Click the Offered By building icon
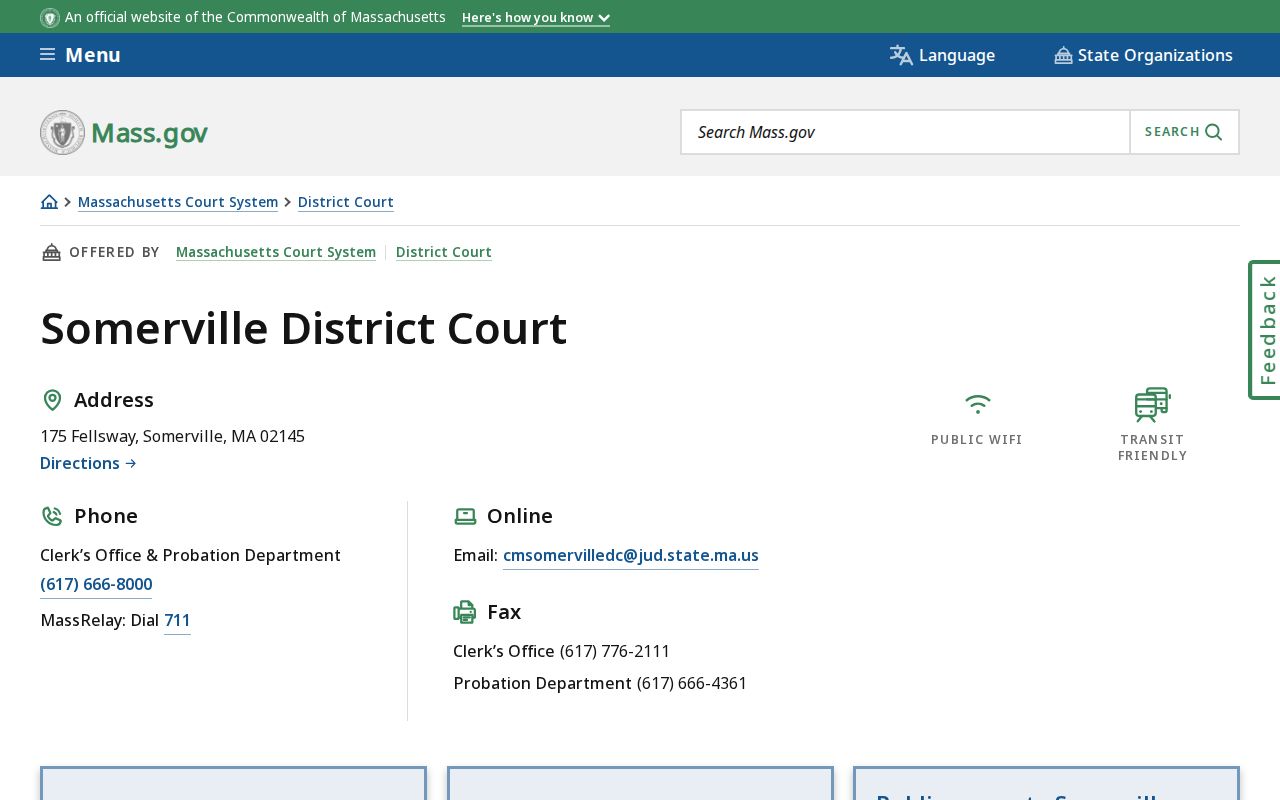Screen dimensions: 1280x800 pos(51,252)
